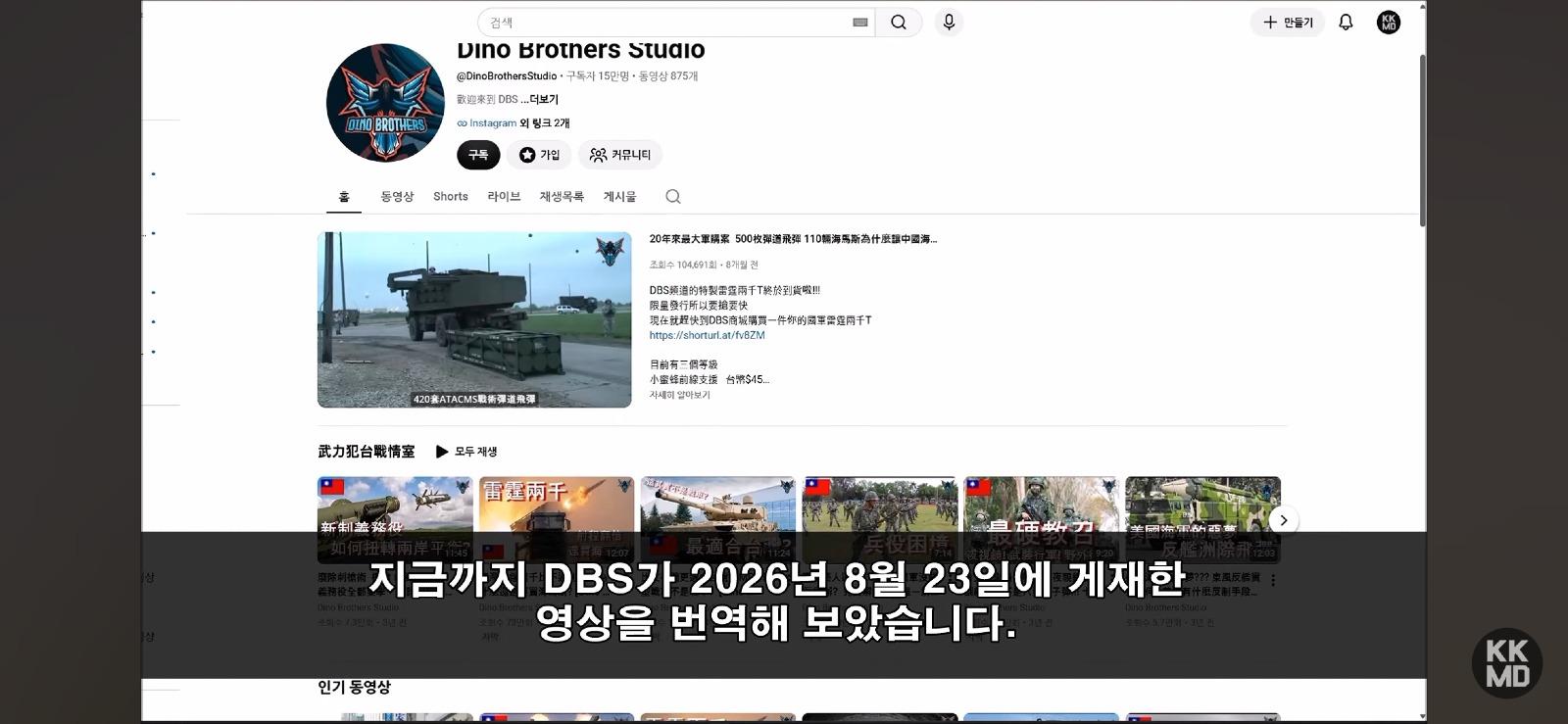The width and height of the screenshot is (1568, 724).
Task: Join the channel via 가입 button
Action: click(x=539, y=155)
